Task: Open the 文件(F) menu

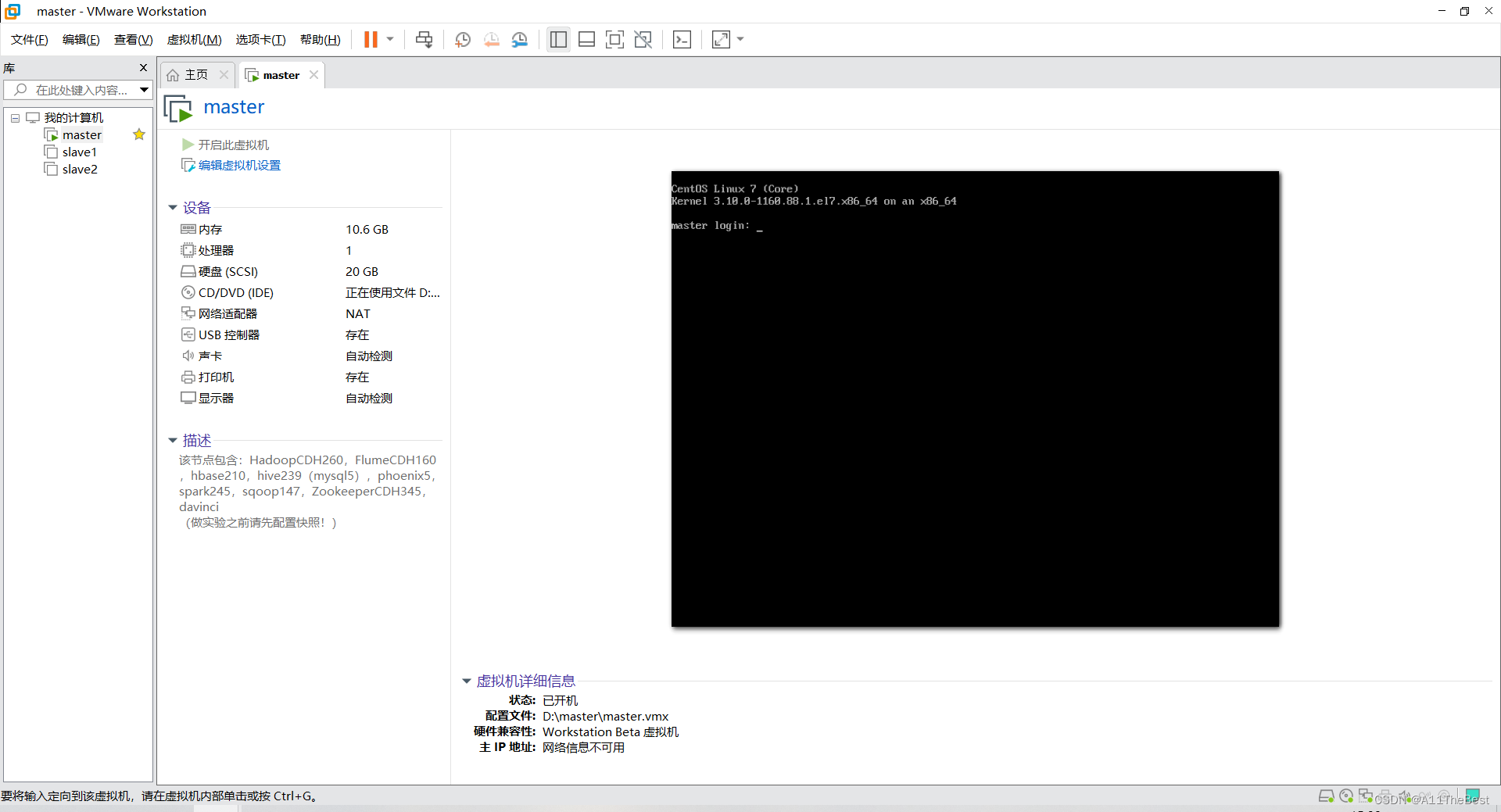Action: pyautogui.click(x=30, y=39)
